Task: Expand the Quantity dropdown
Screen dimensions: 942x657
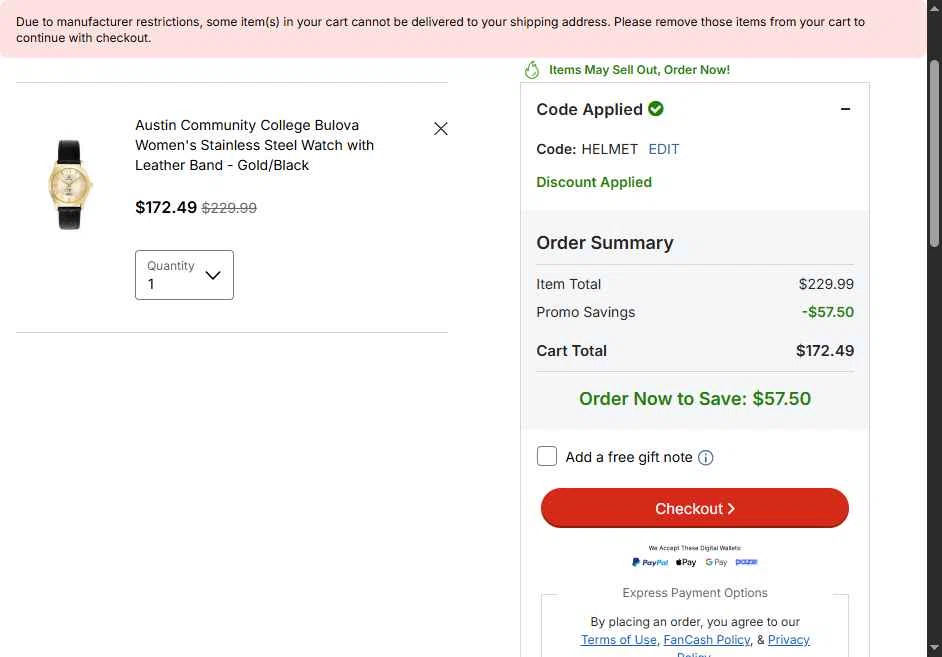Action: click(184, 275)
